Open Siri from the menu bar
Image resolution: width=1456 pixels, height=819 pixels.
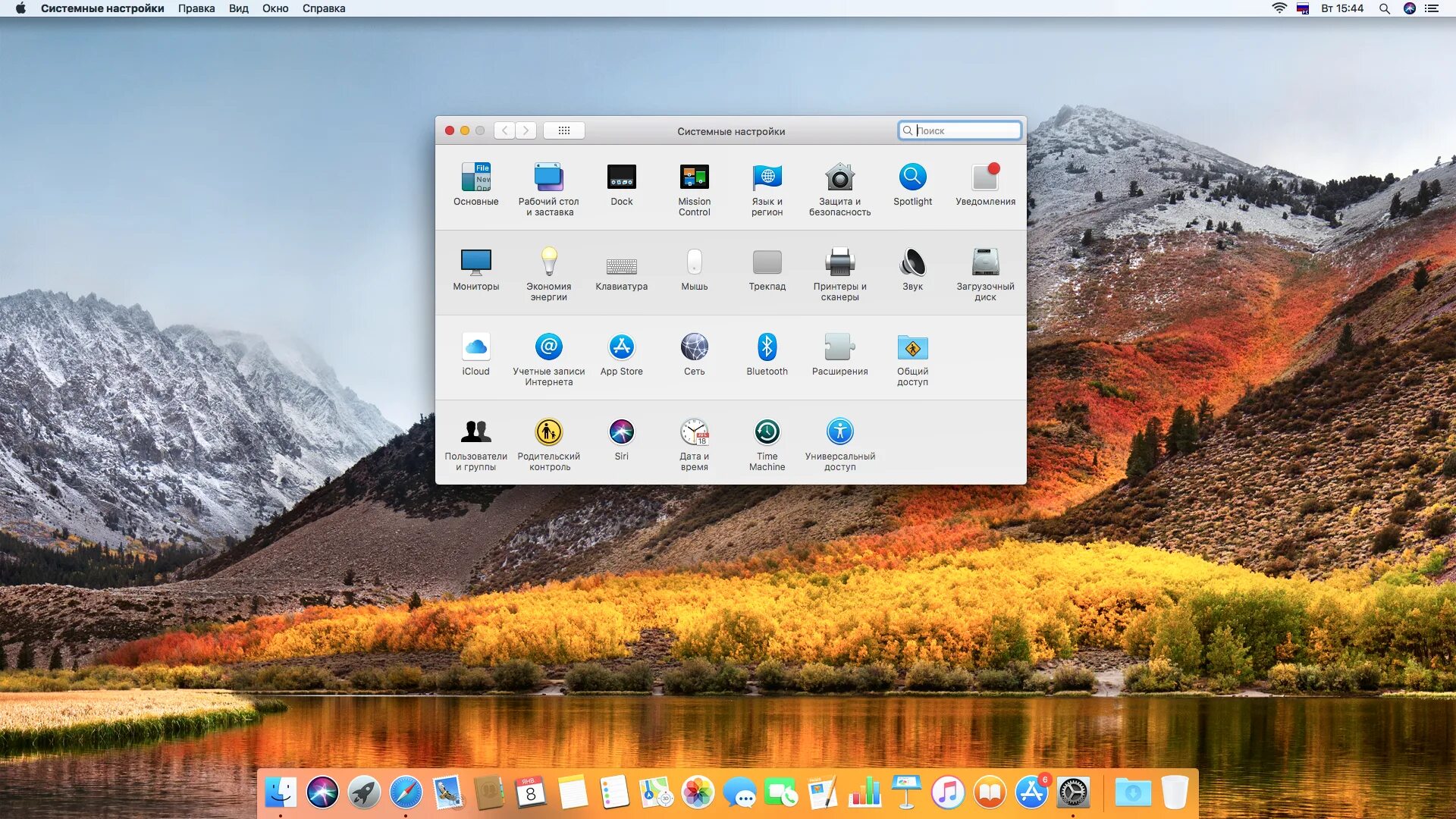click(x=1410, y=8)
